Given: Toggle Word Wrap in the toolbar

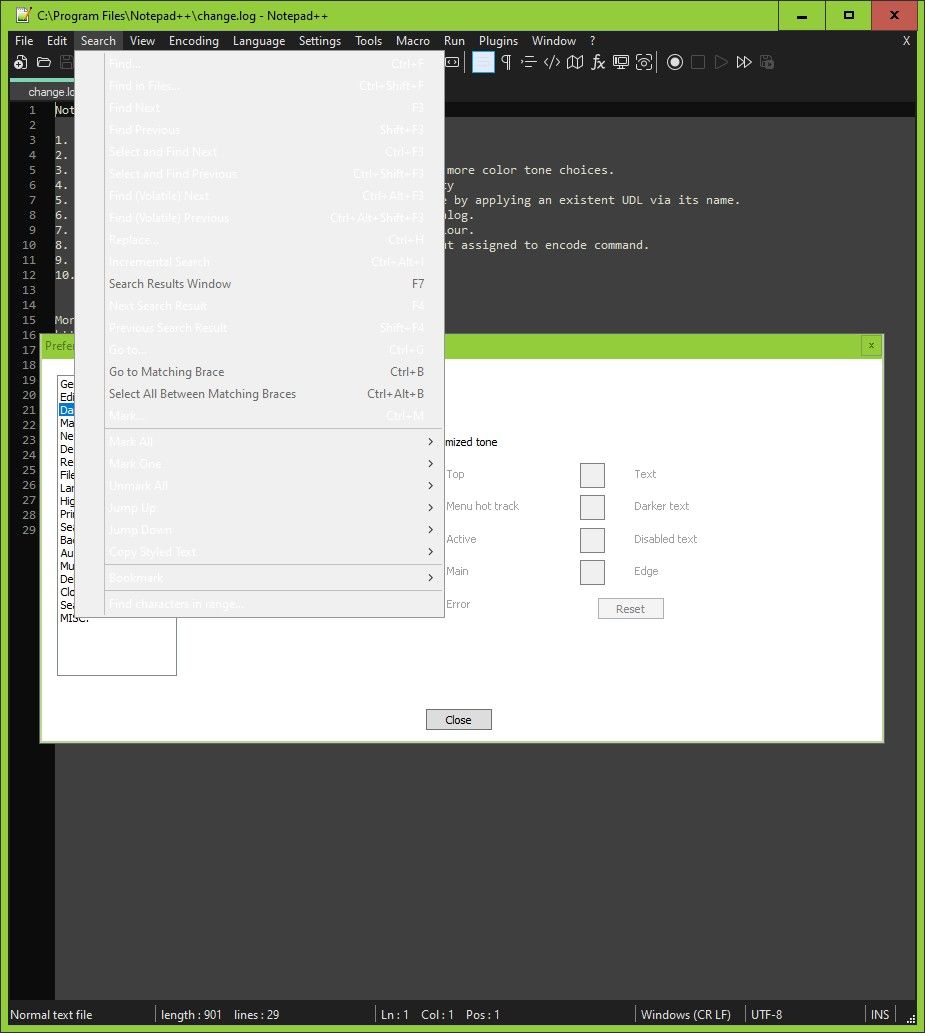Looking at the screenshot, I should click(x=483, y=62).
